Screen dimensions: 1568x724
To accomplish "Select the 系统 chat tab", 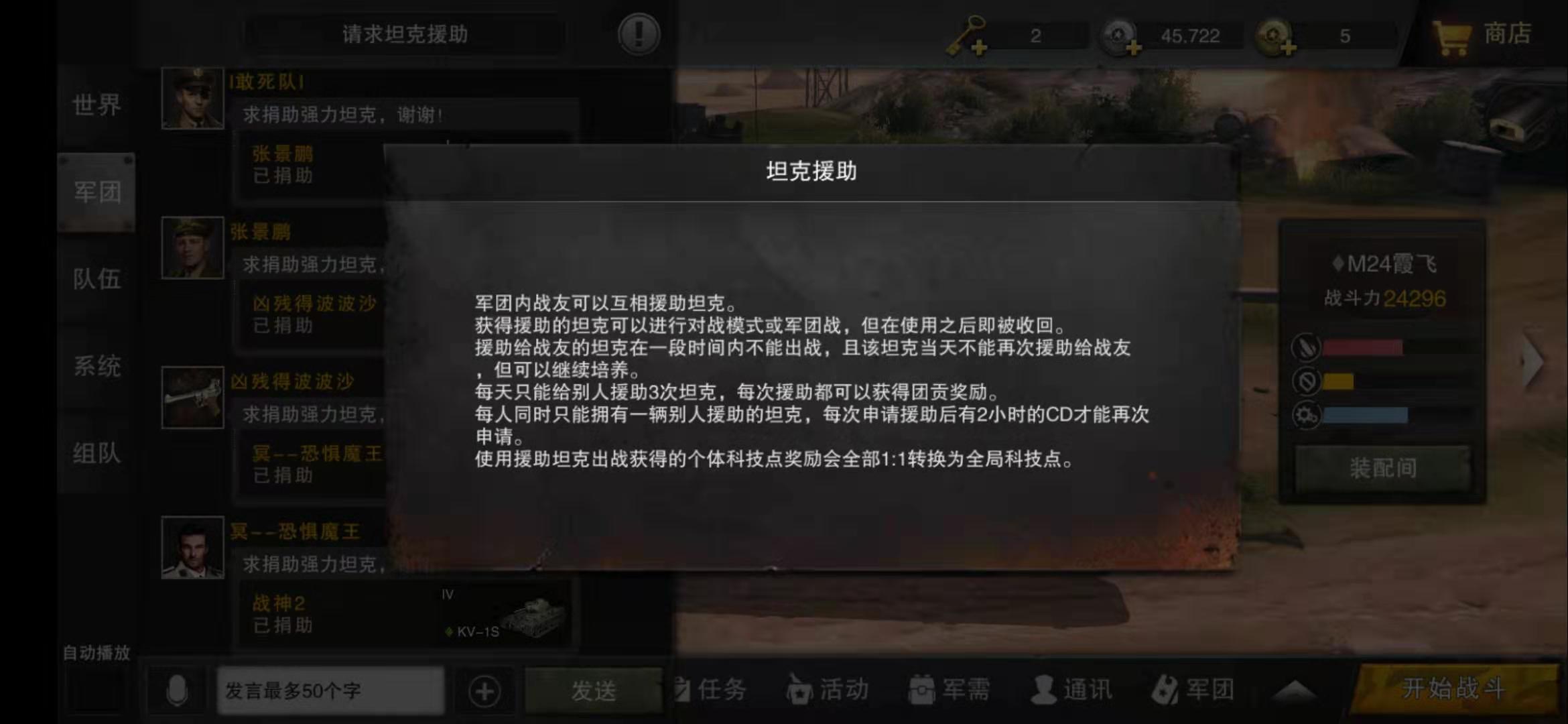I will point(96,366).
